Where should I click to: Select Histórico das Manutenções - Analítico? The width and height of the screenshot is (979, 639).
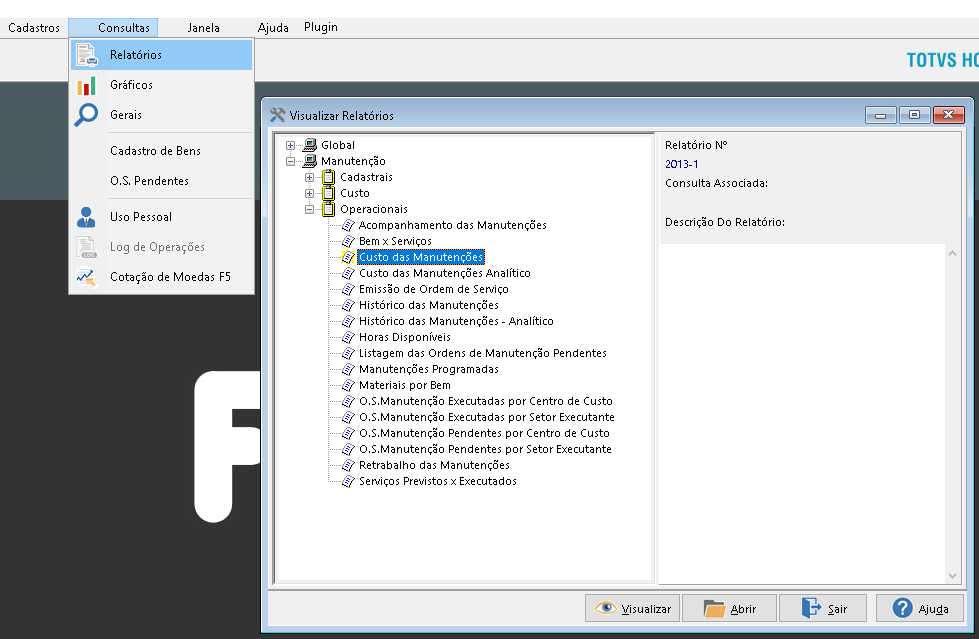[456, 321]
